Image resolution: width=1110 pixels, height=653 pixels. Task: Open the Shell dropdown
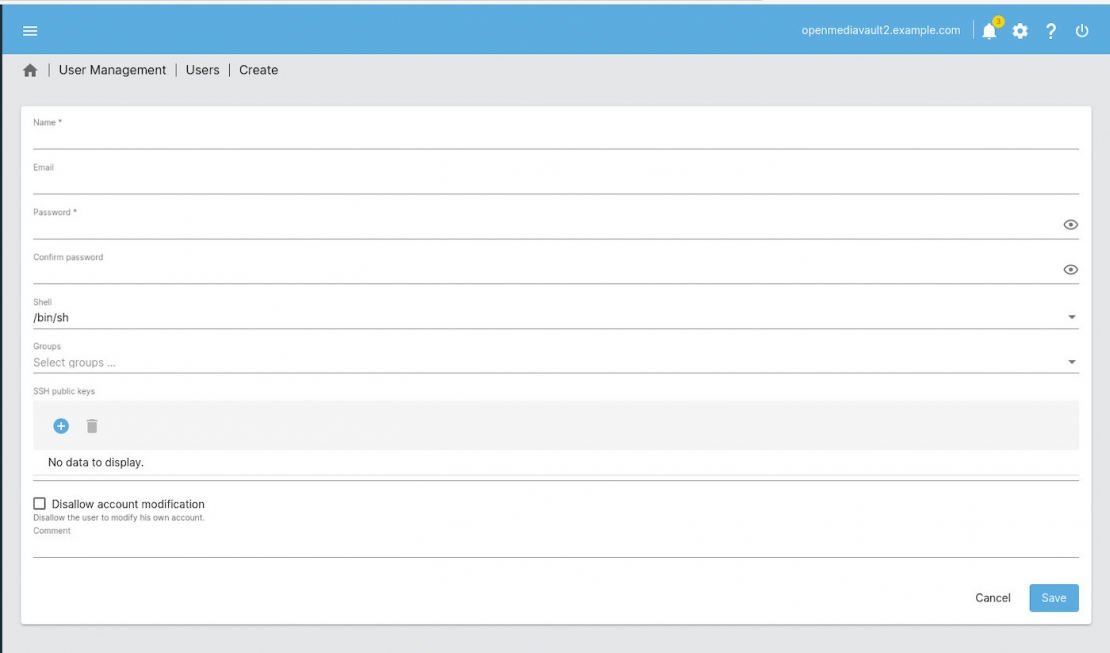[x=1071, y=316]
